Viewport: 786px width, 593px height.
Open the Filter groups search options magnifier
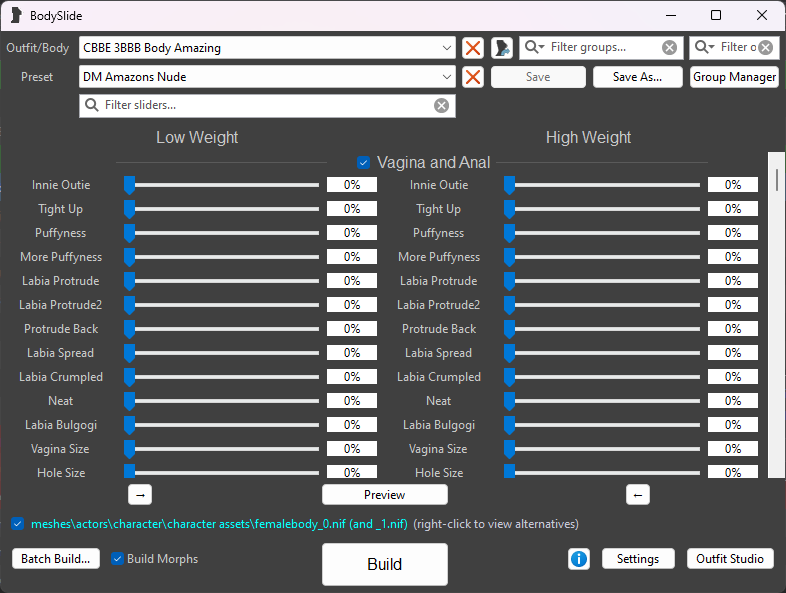click(534, 47)
